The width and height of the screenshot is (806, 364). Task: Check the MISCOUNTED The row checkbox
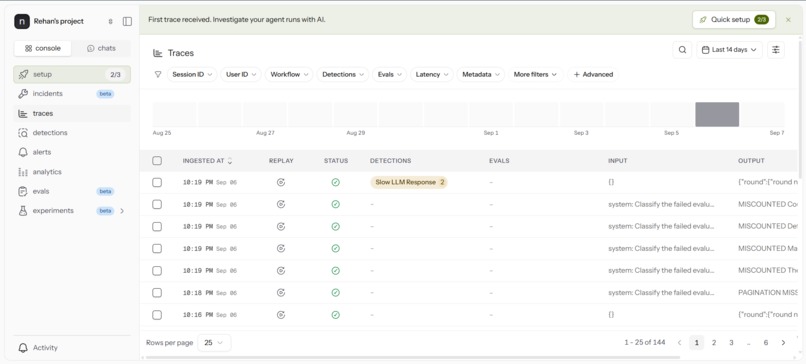click(157, 271)
